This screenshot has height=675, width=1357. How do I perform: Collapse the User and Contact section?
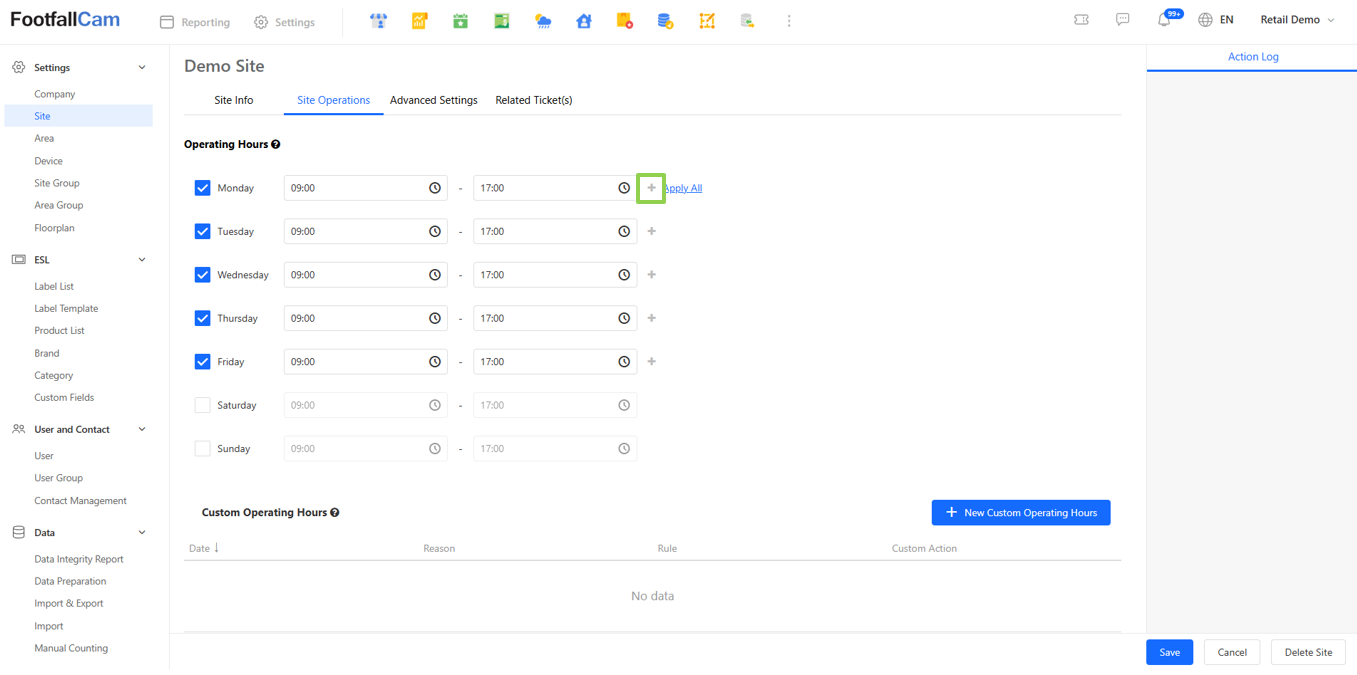142,429
